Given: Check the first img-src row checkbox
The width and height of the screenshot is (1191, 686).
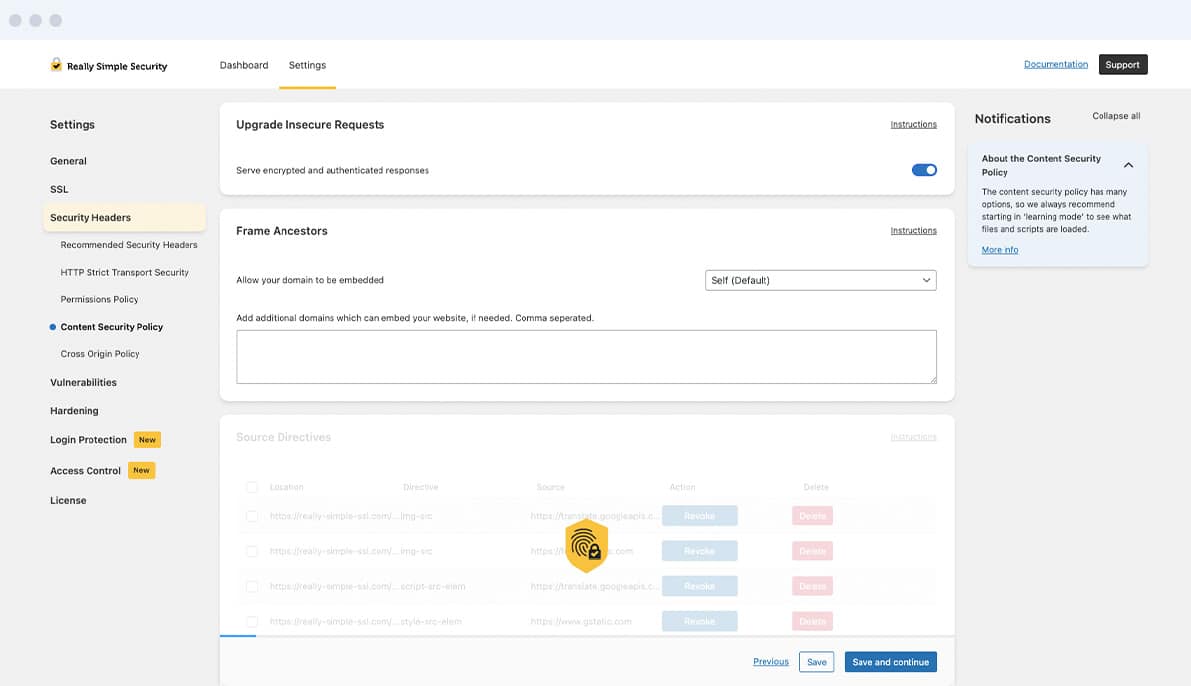Looking at the screenshot, I should coord(252,516).
